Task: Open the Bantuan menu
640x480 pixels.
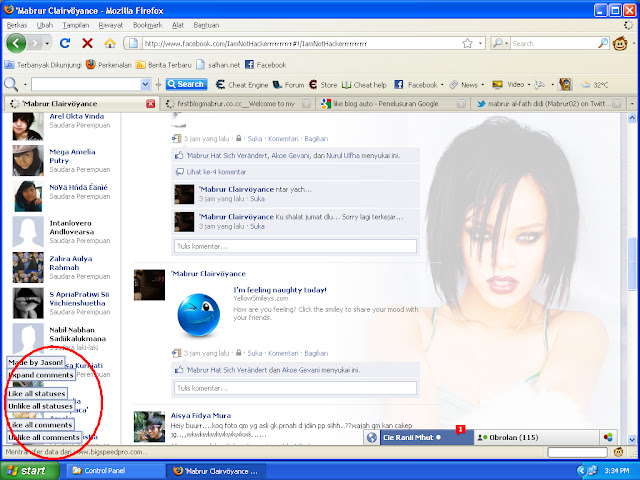Action: [x=206, y=25]
